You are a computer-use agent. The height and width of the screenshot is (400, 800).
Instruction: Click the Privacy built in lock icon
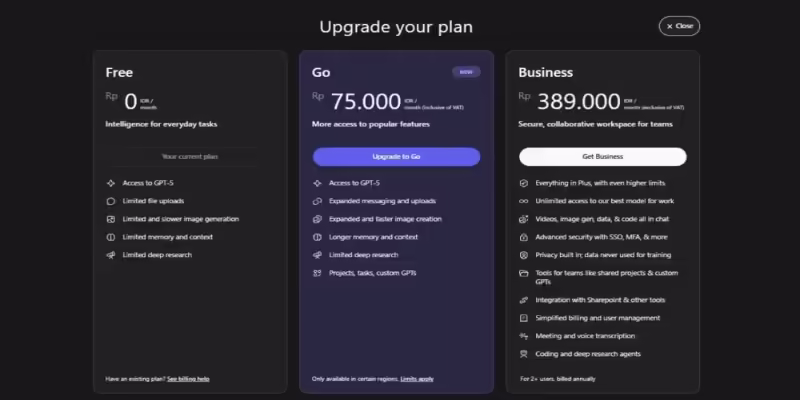point(524,255)
